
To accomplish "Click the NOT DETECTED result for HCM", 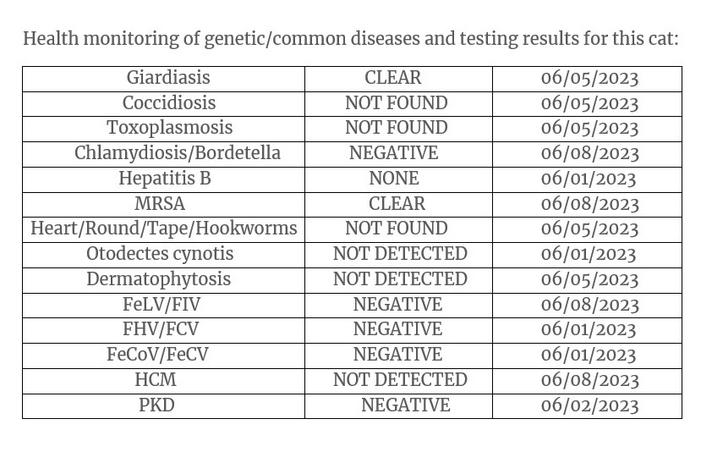I will coord(400,380).
